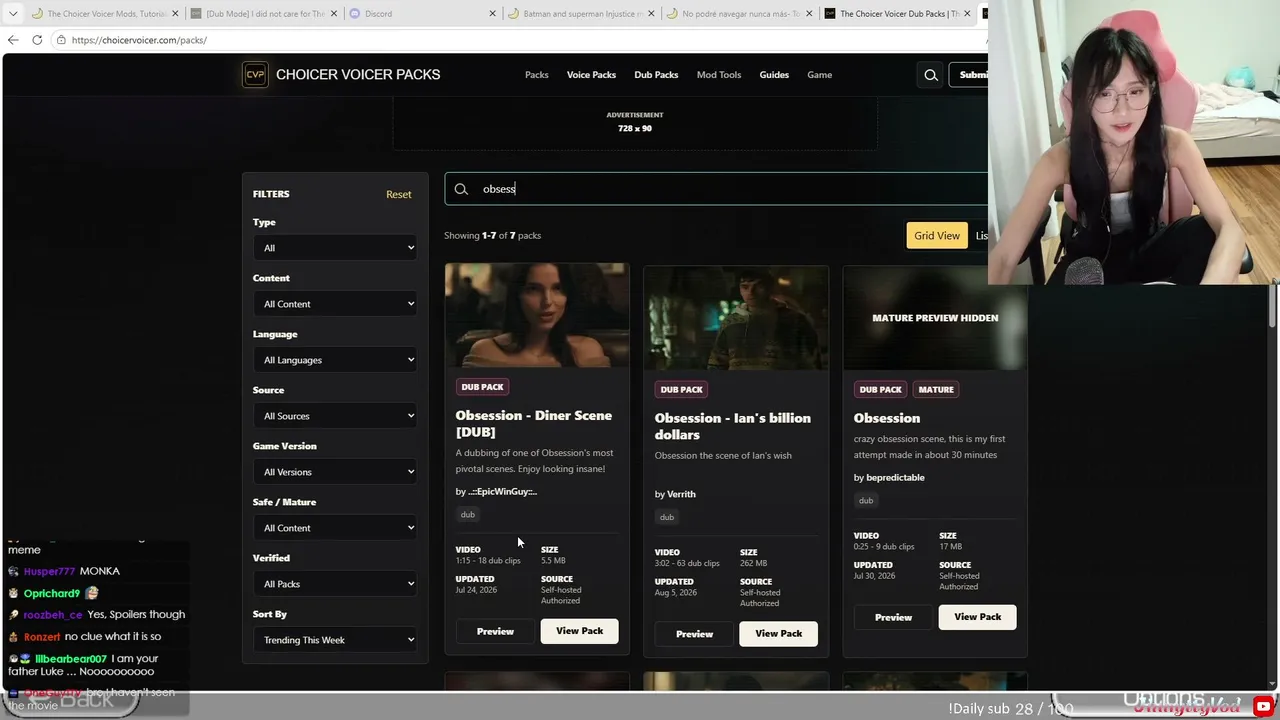Click the dub tag on Diner Scene pack
1280x720 pixels.
pos(468,515)
